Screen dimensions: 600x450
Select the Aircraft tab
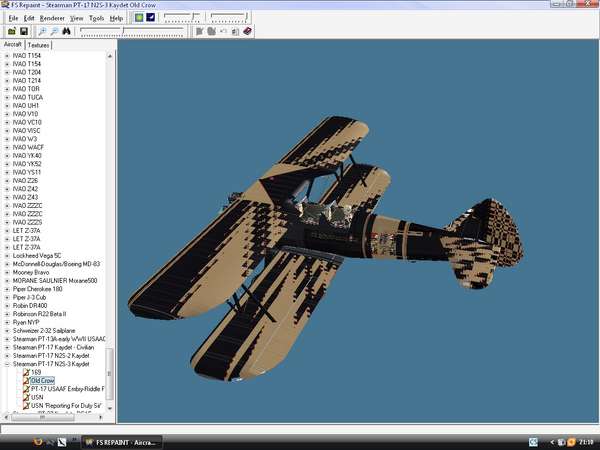pos(13,44)
